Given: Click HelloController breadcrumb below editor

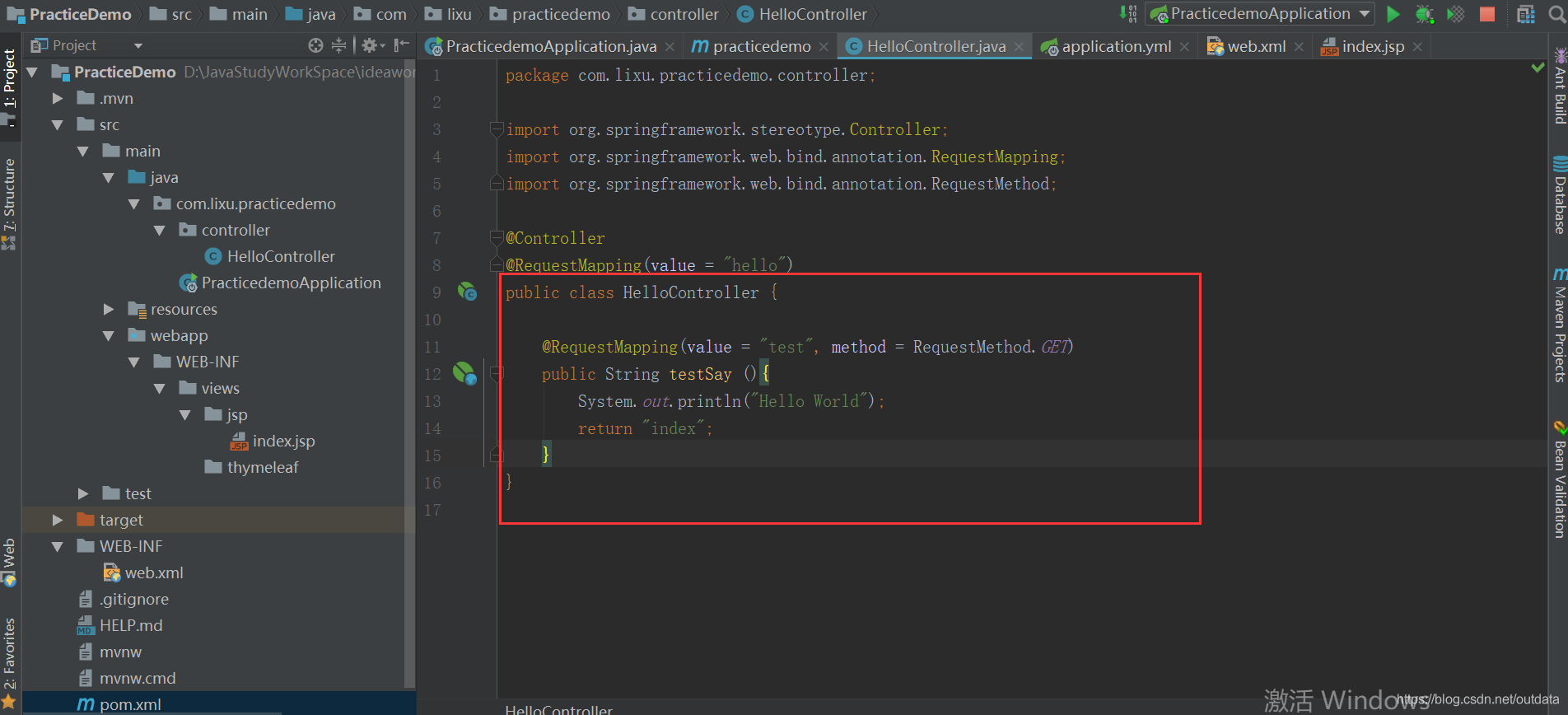Looking at the screenshot, I should coord(558,709).
